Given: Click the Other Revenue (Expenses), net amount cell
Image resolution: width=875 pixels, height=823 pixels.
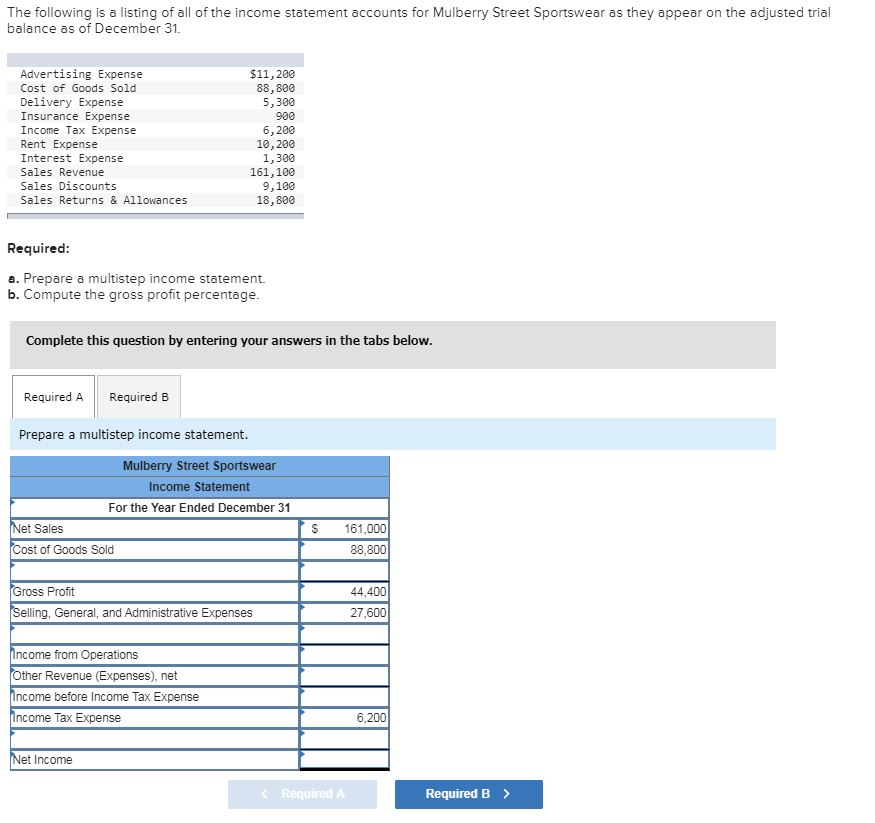Looking at the screenshot, I should coord(345,676).
